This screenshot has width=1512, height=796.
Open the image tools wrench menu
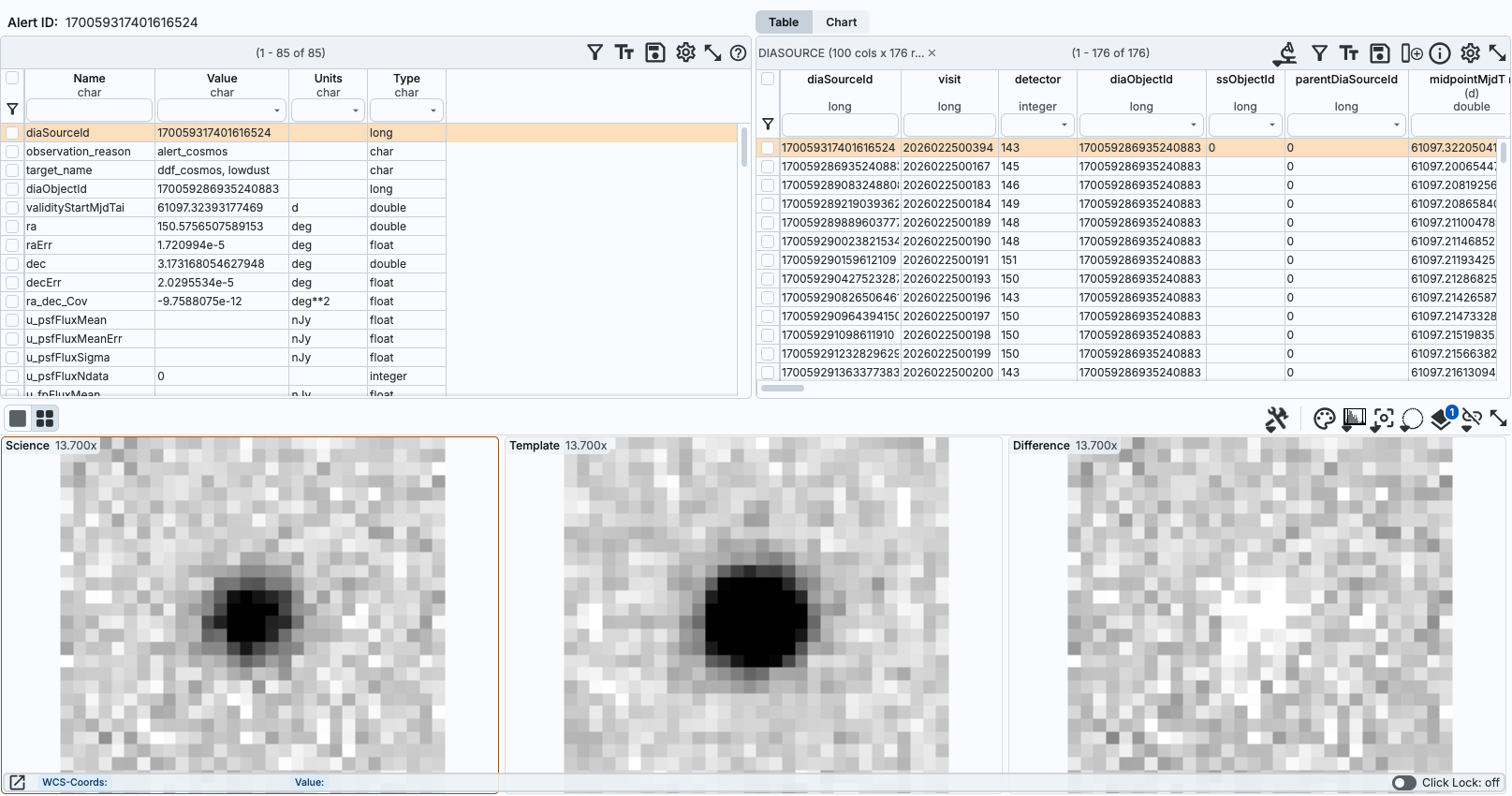[1276, 419]
